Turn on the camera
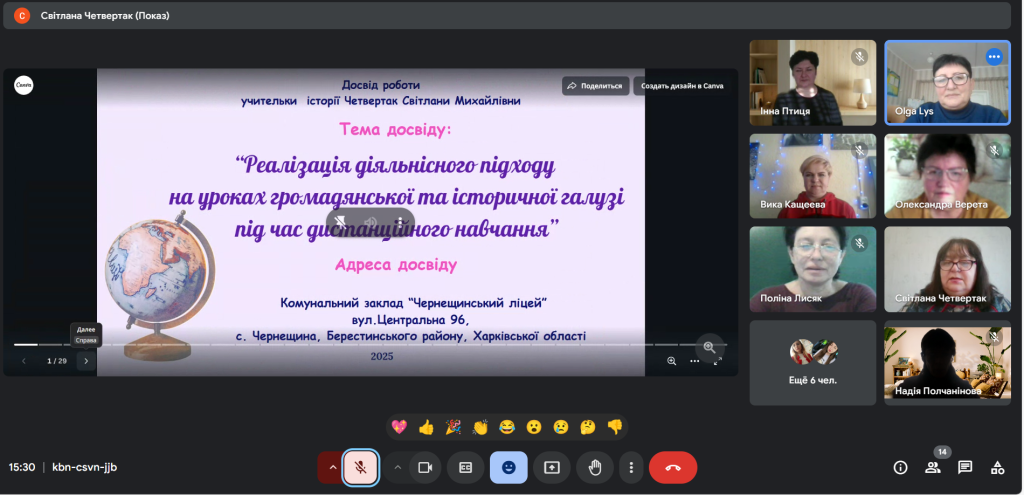 coord(425,468)
